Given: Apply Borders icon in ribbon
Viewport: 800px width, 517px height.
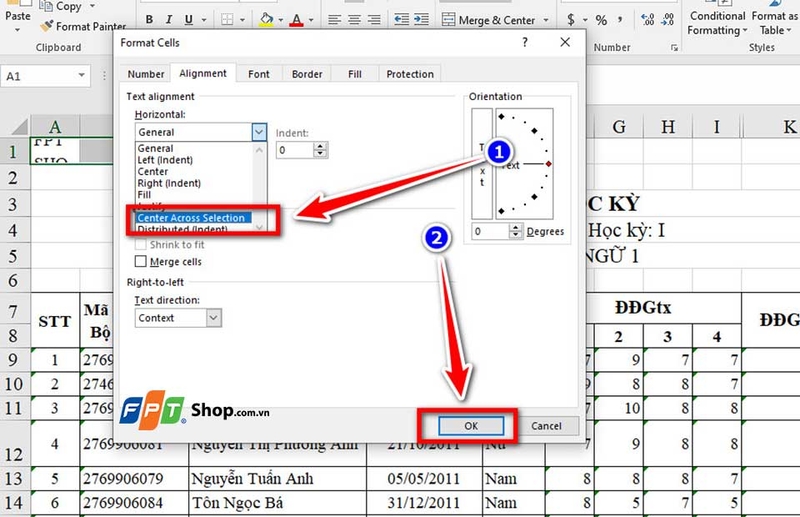Looking at the screenshot, I should 227,20.
